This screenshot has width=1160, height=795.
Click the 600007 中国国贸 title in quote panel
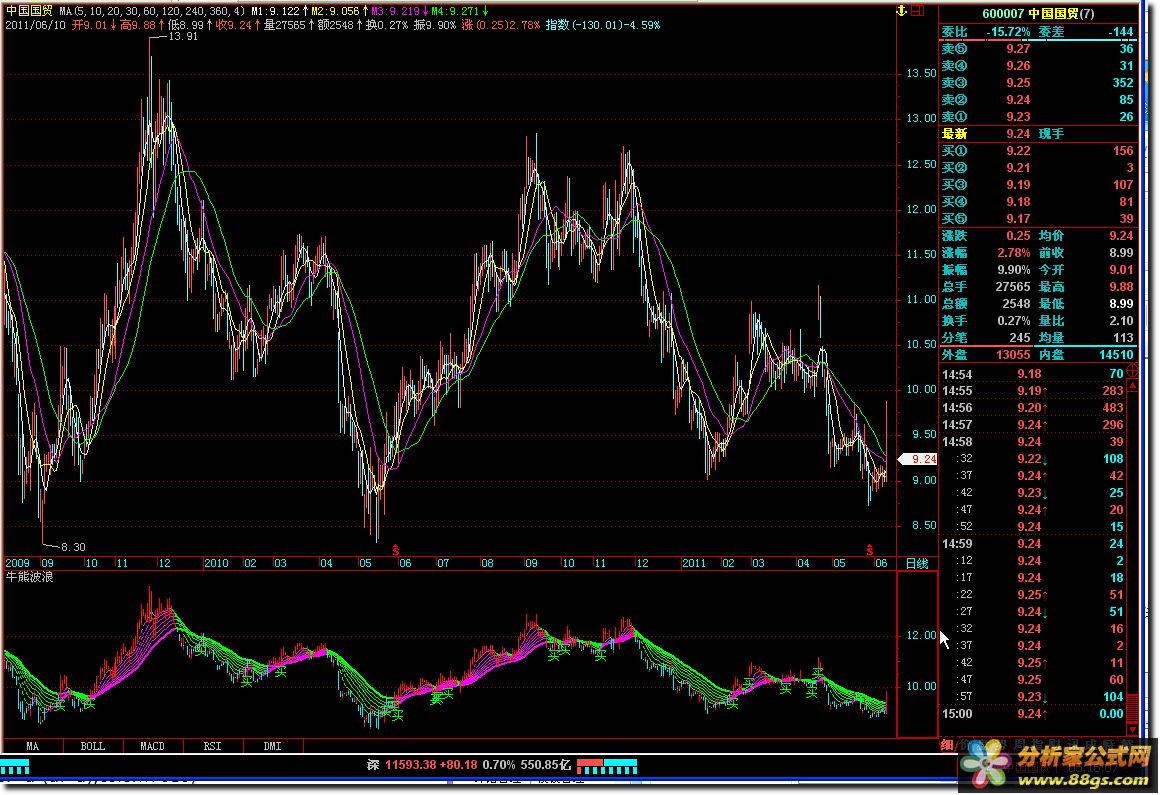[x=1038, y=13]
